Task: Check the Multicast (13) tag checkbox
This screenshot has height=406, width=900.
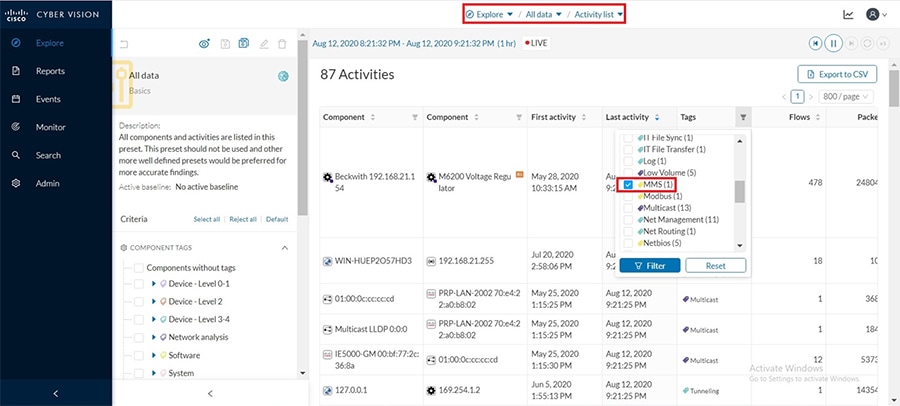Action: (x=629, y=208)
